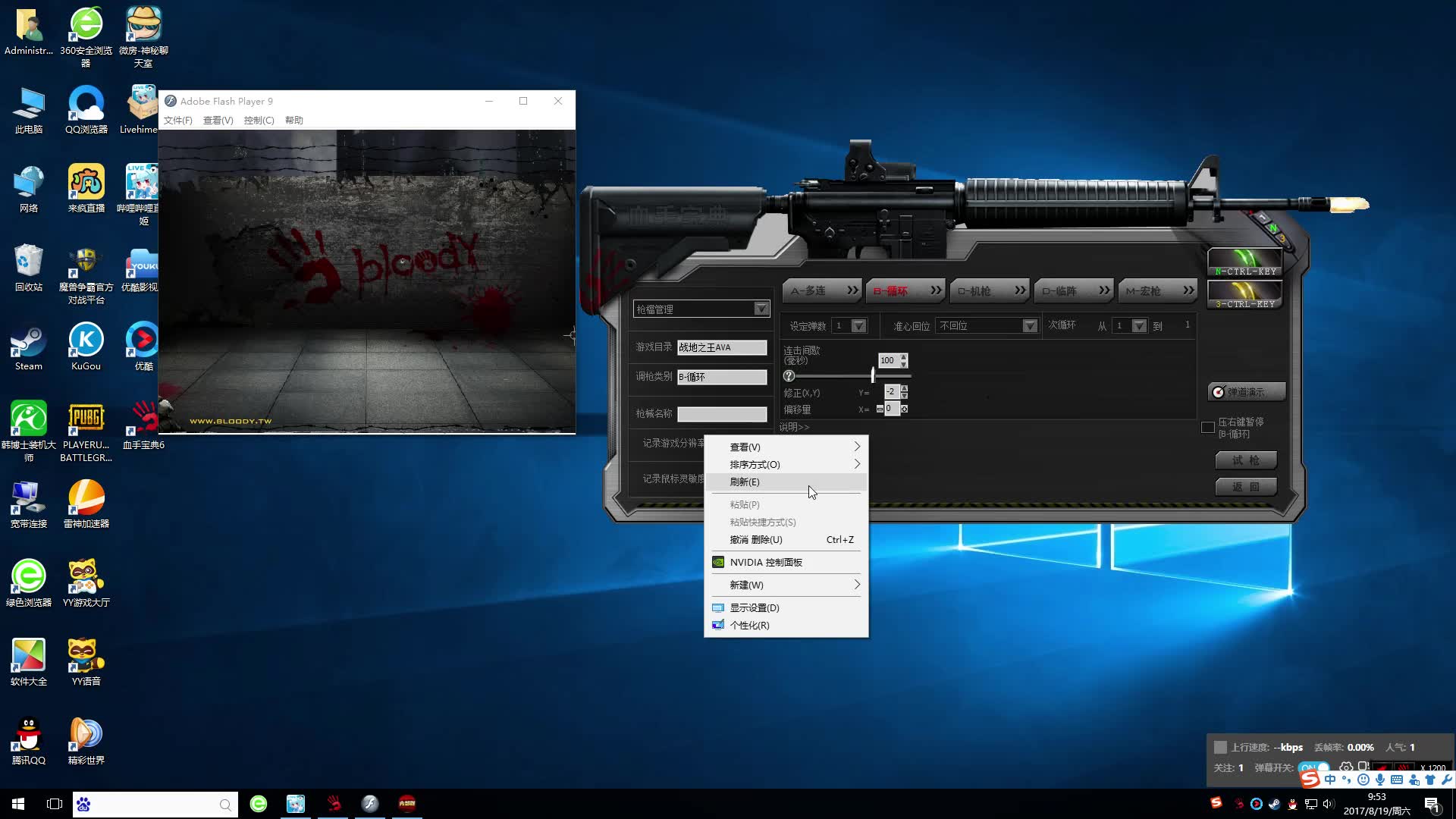Open the volume speaker tray icon

tap(1328, 804)
